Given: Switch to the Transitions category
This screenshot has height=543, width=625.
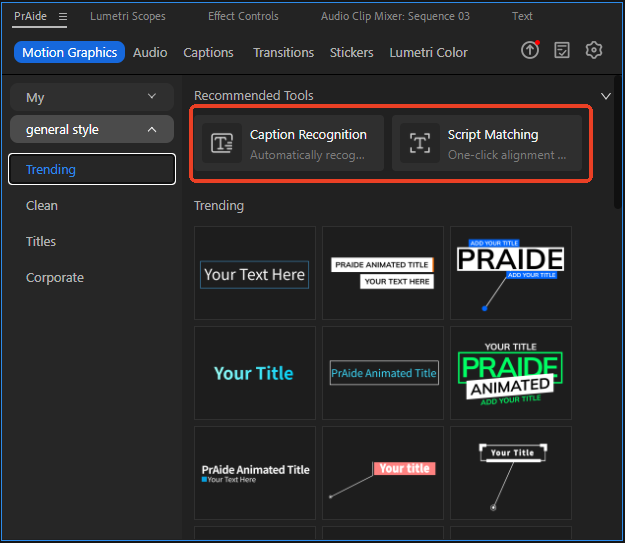Looking at the screenshot, I should (x=283, y=52).
